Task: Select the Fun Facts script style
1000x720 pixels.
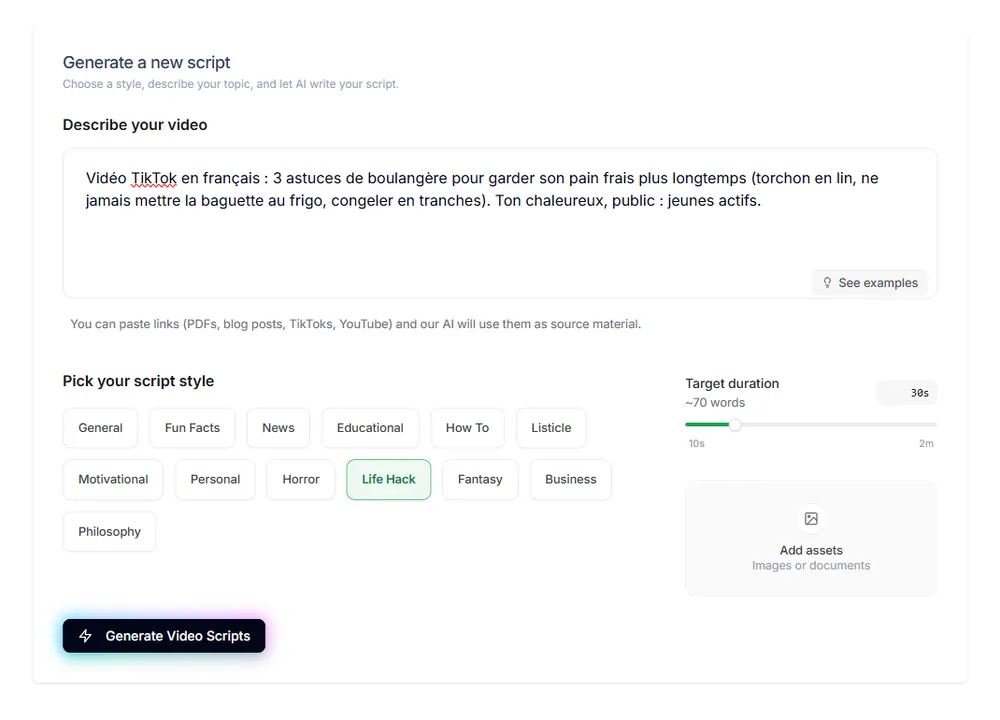Action: (x=192, y=428)
